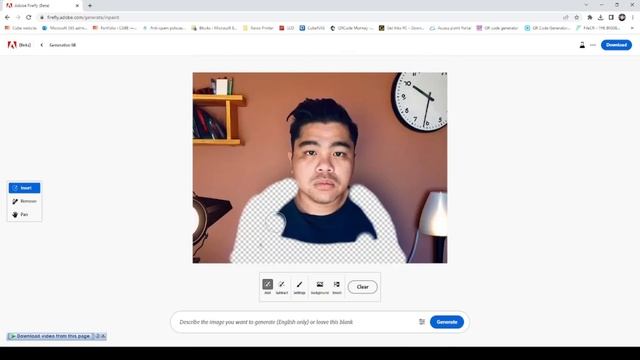Open the Microsoft 365 admin bookmark

pyautogui.click(x=64, y=28)
